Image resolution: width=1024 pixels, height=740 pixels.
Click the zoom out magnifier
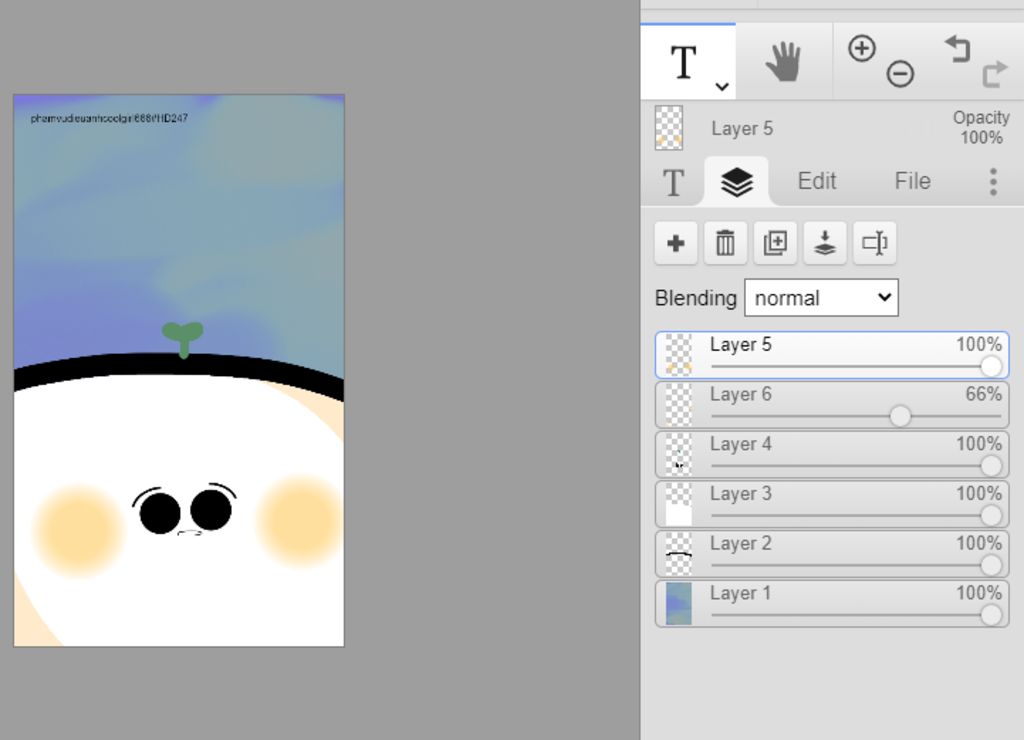(900, 73)
